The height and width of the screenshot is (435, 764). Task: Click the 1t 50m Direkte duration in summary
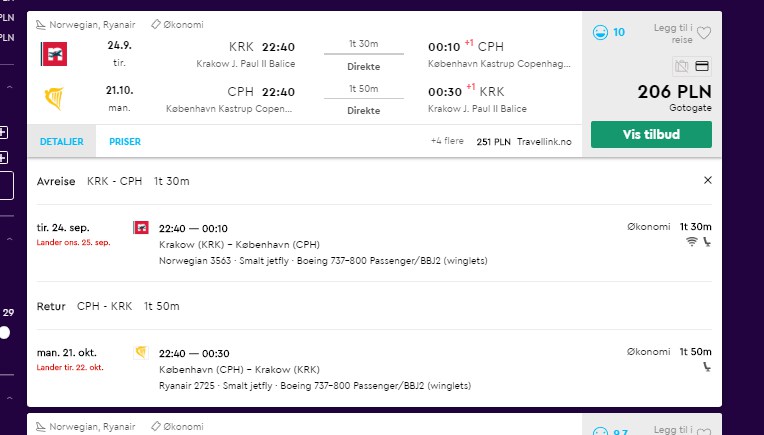pyautogui.click(x=364, y=99)
